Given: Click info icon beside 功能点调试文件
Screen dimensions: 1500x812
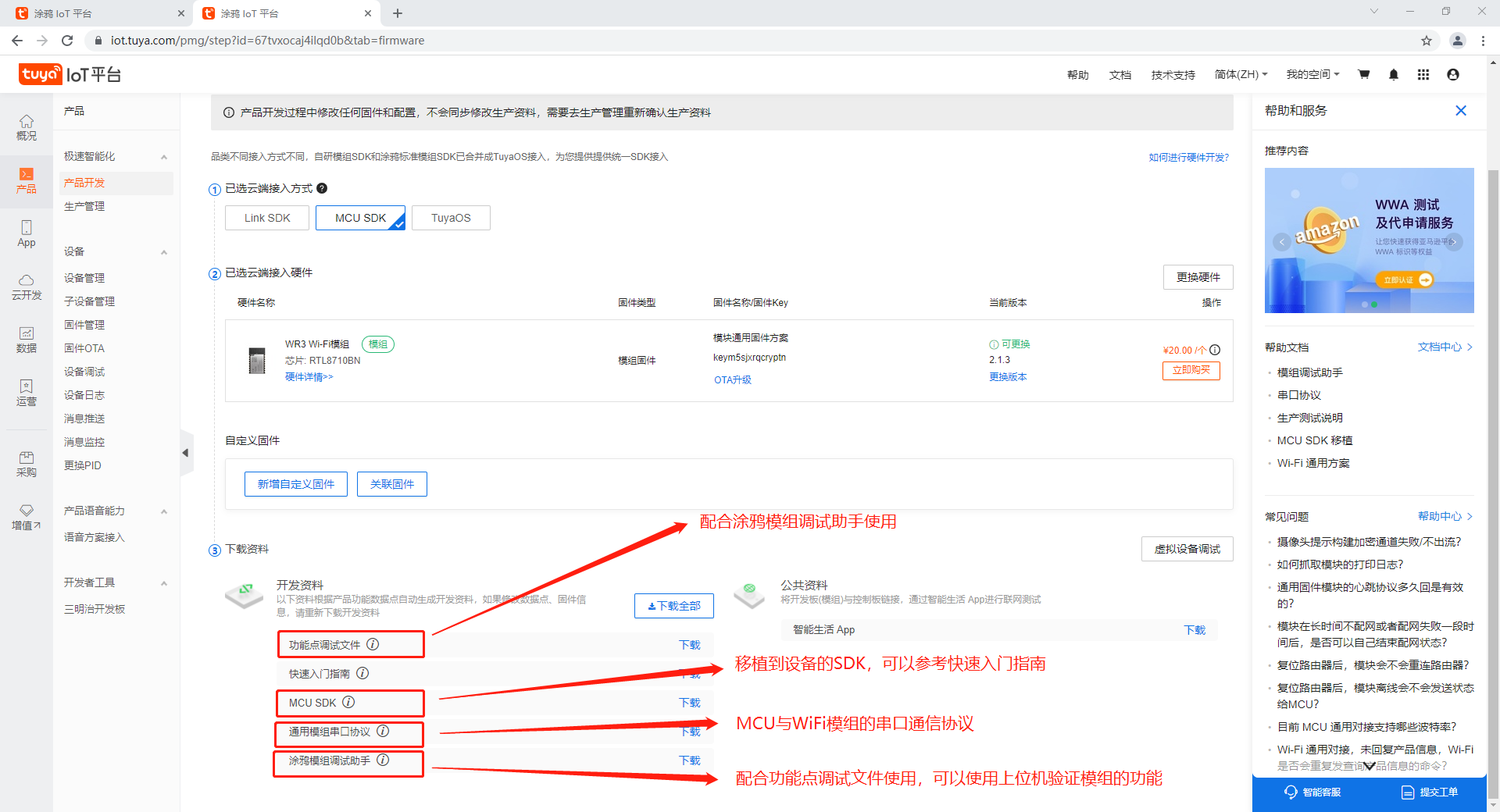Looking at the screenshot, I should pos(373,644).
